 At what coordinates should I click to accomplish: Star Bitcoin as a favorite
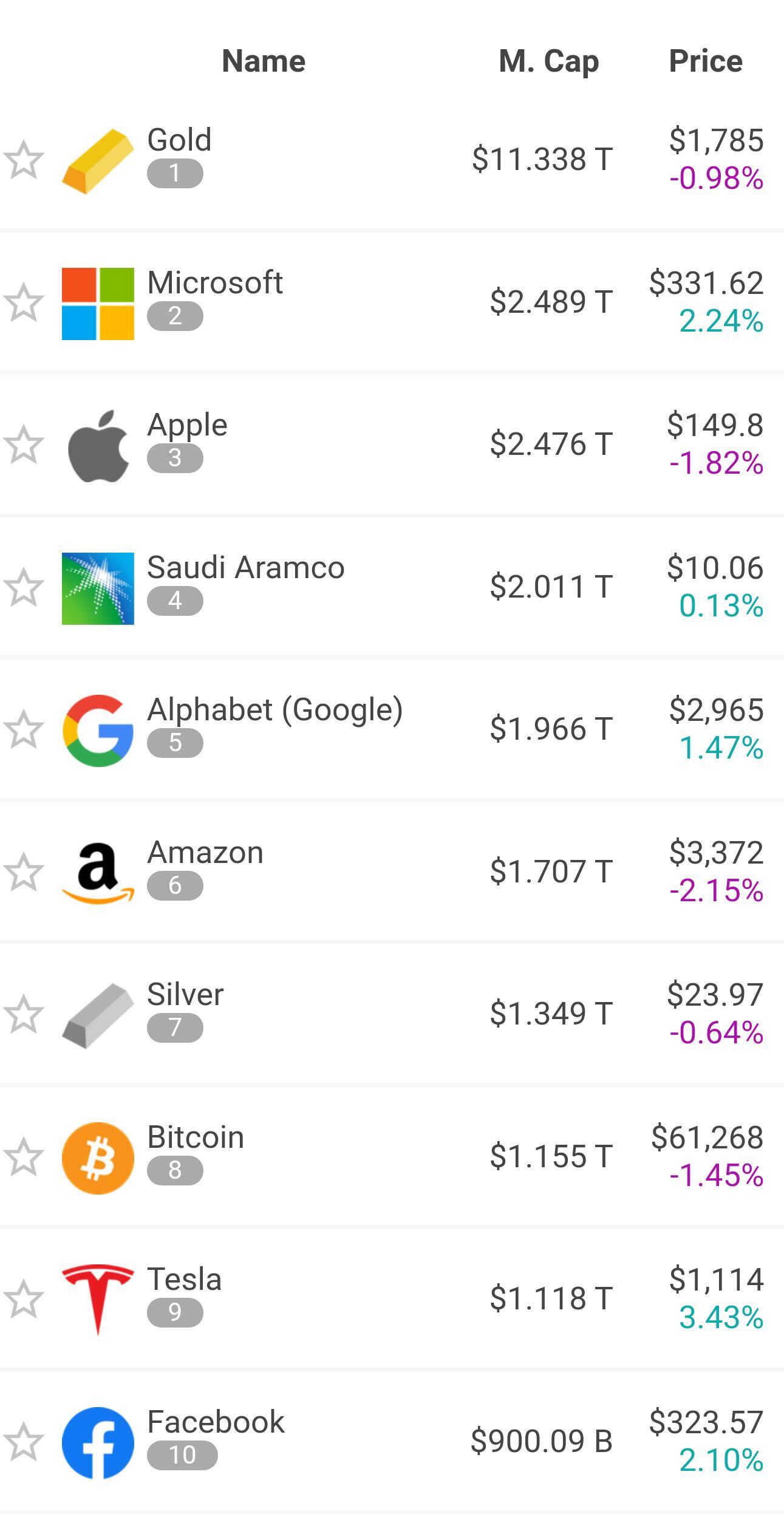point(24,1158)
